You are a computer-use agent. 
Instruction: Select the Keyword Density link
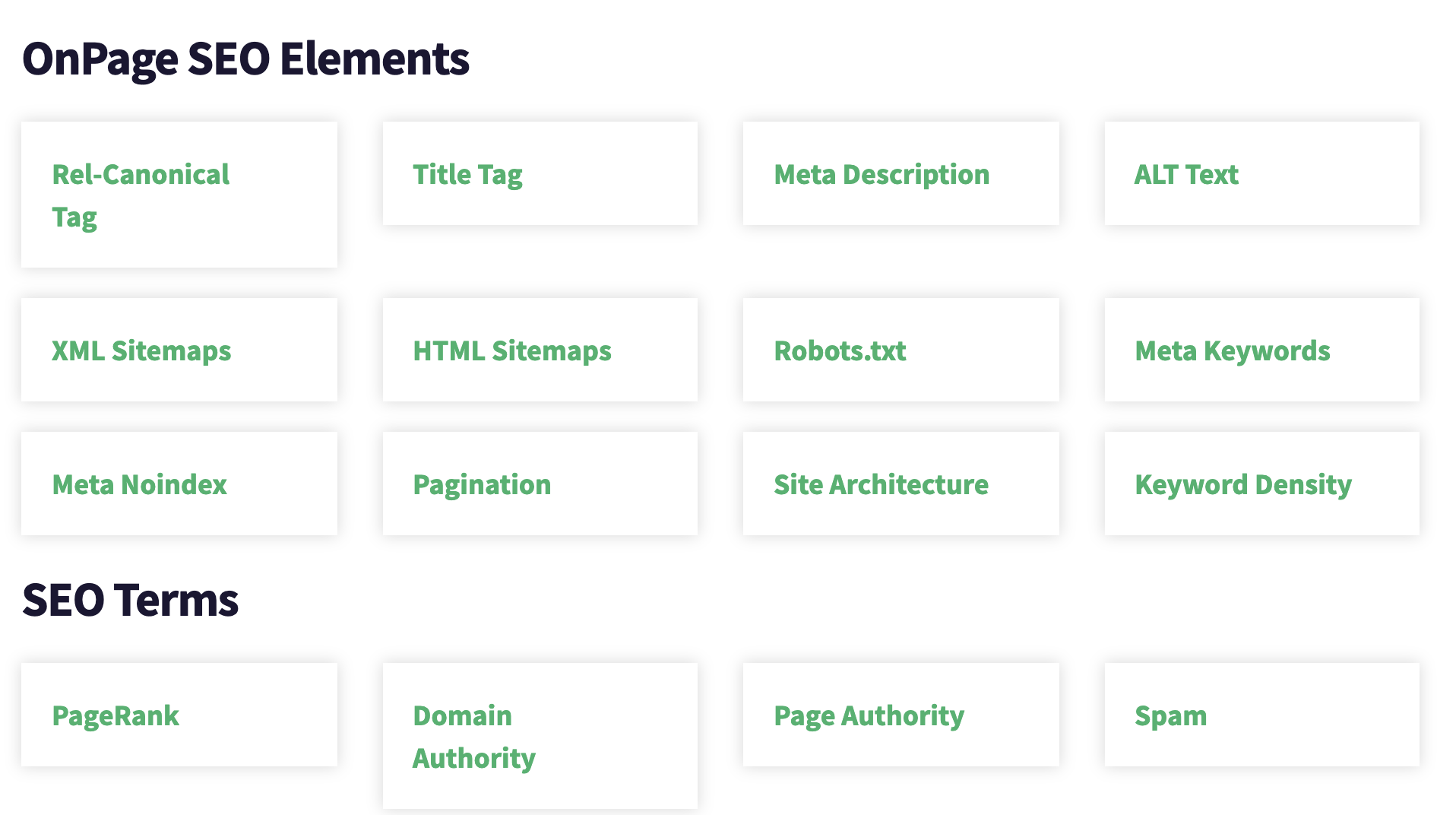[x=1243, y=485]
